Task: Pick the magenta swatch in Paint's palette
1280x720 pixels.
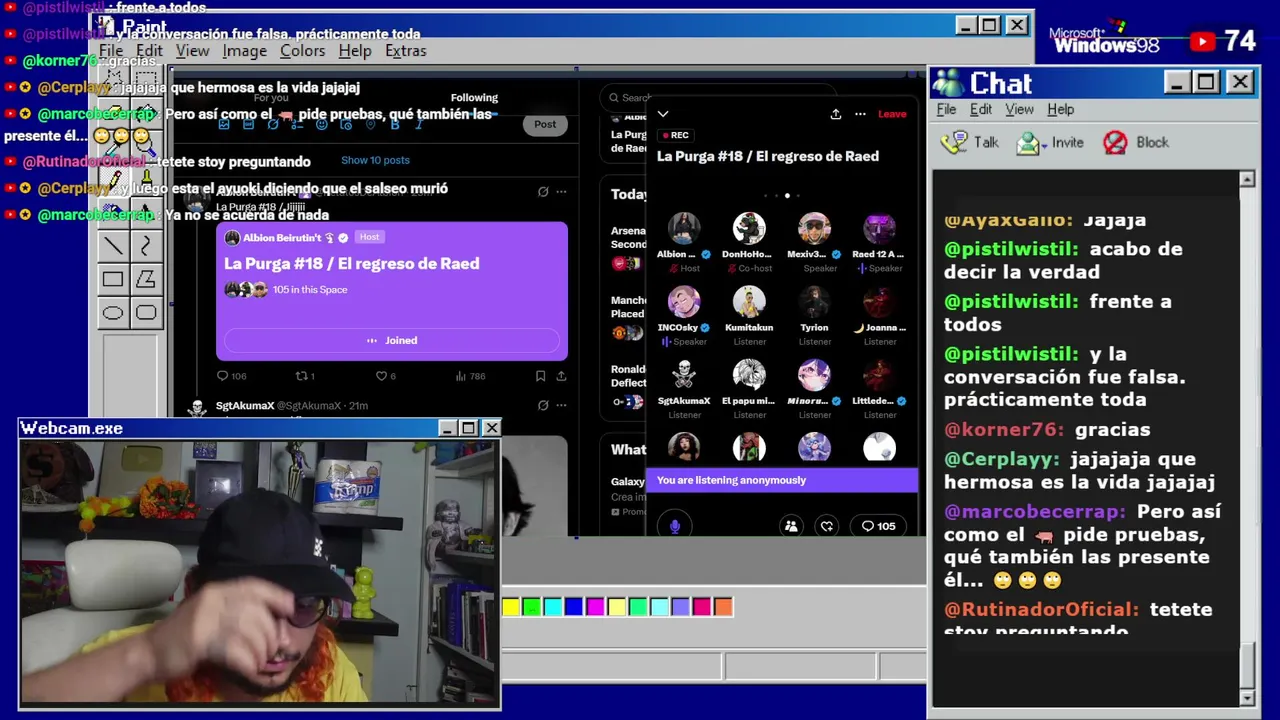Action: pyautogui.click(x=595, y=607)
